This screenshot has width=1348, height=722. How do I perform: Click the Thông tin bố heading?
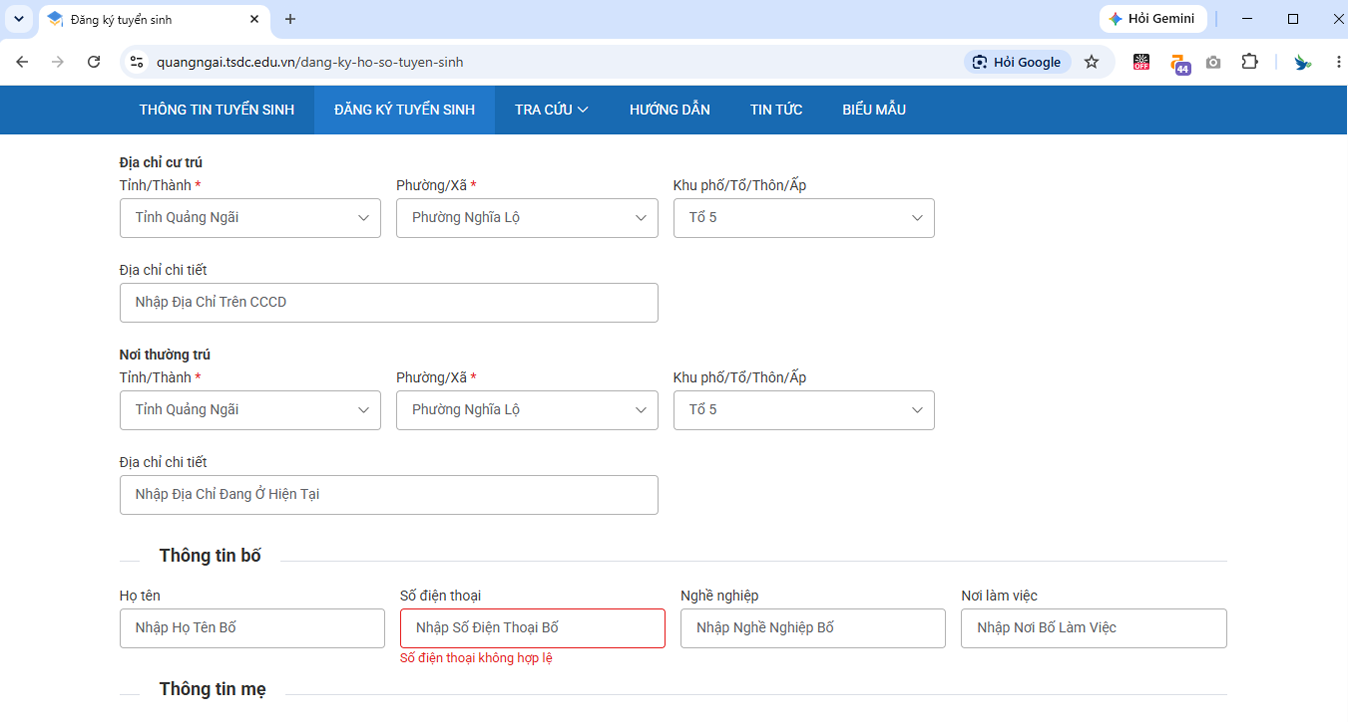(210, 556)
